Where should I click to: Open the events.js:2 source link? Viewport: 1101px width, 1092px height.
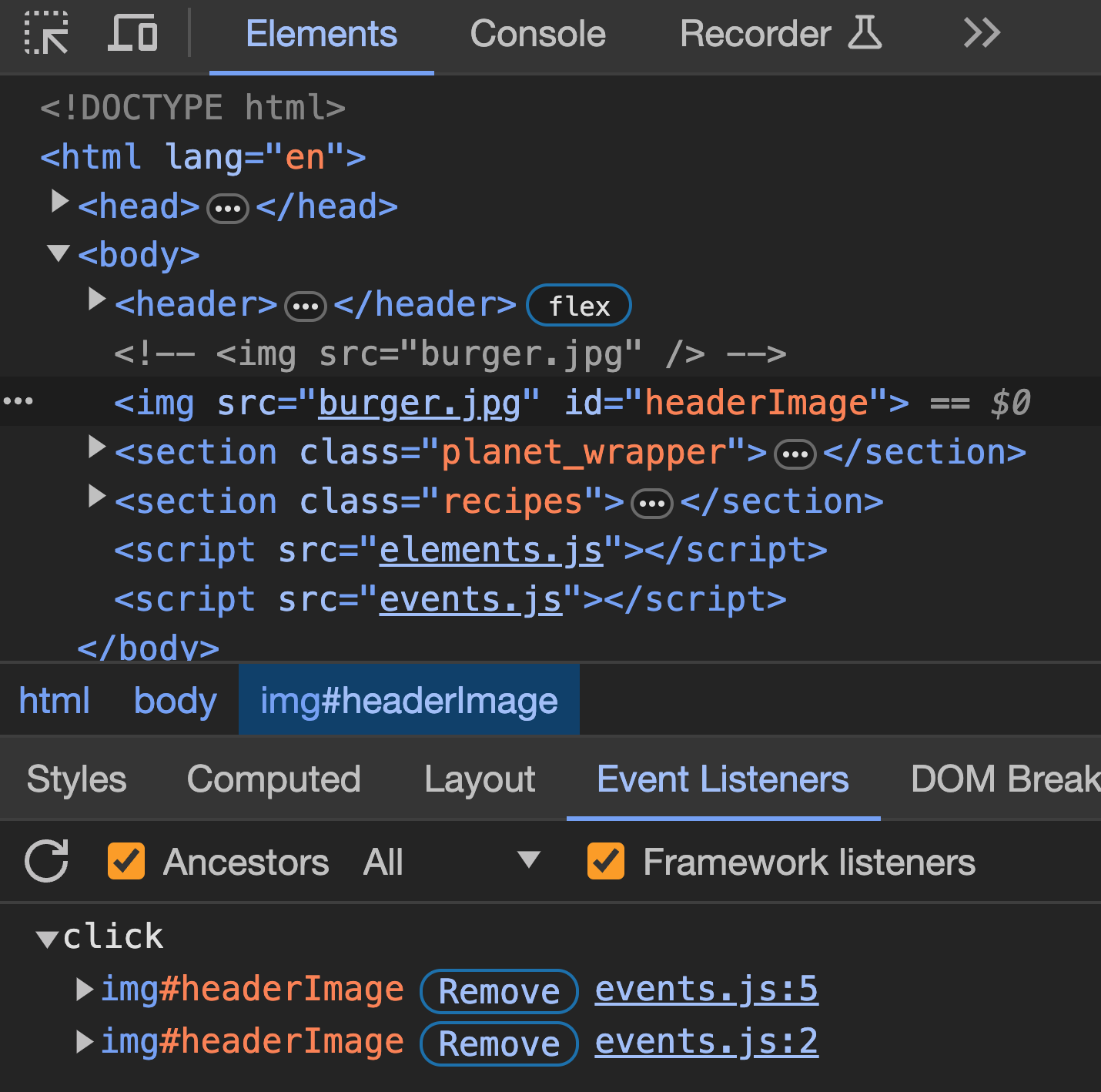point(707,1042)
